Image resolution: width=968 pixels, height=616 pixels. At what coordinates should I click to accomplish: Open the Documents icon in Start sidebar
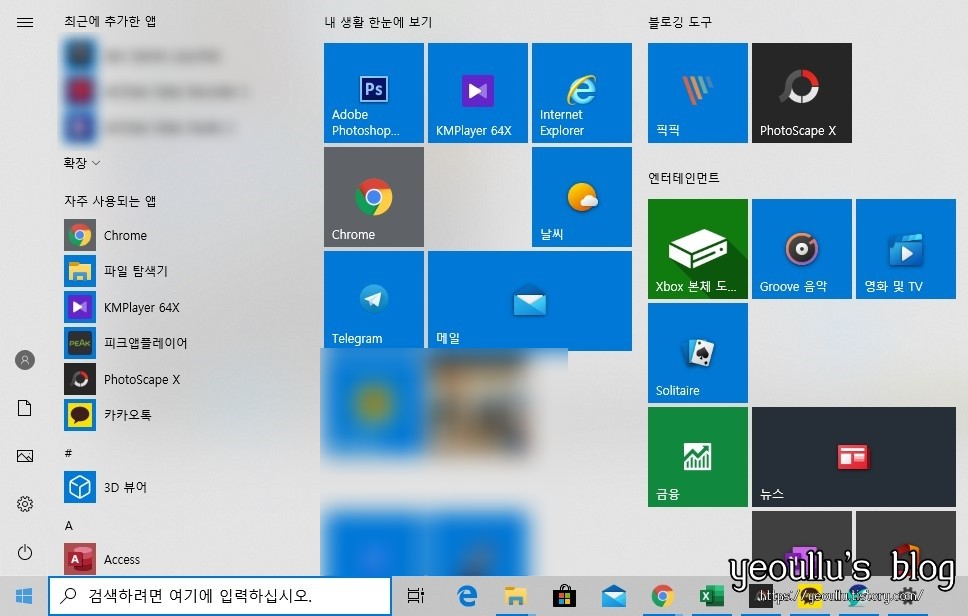25,408
